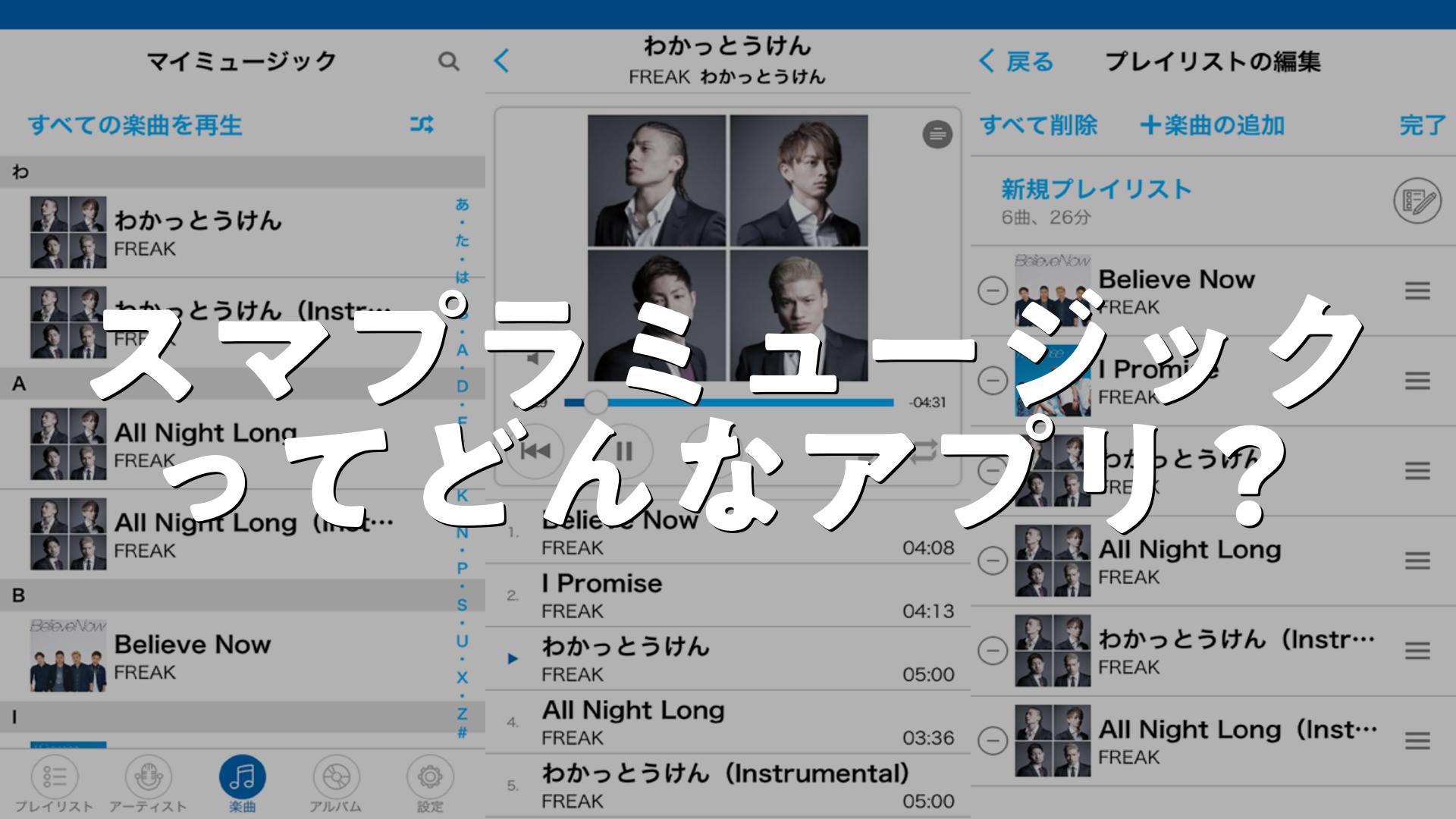1456x819 pixels.
Task: Jump to index あ
Action: click(x=462, y=204)
